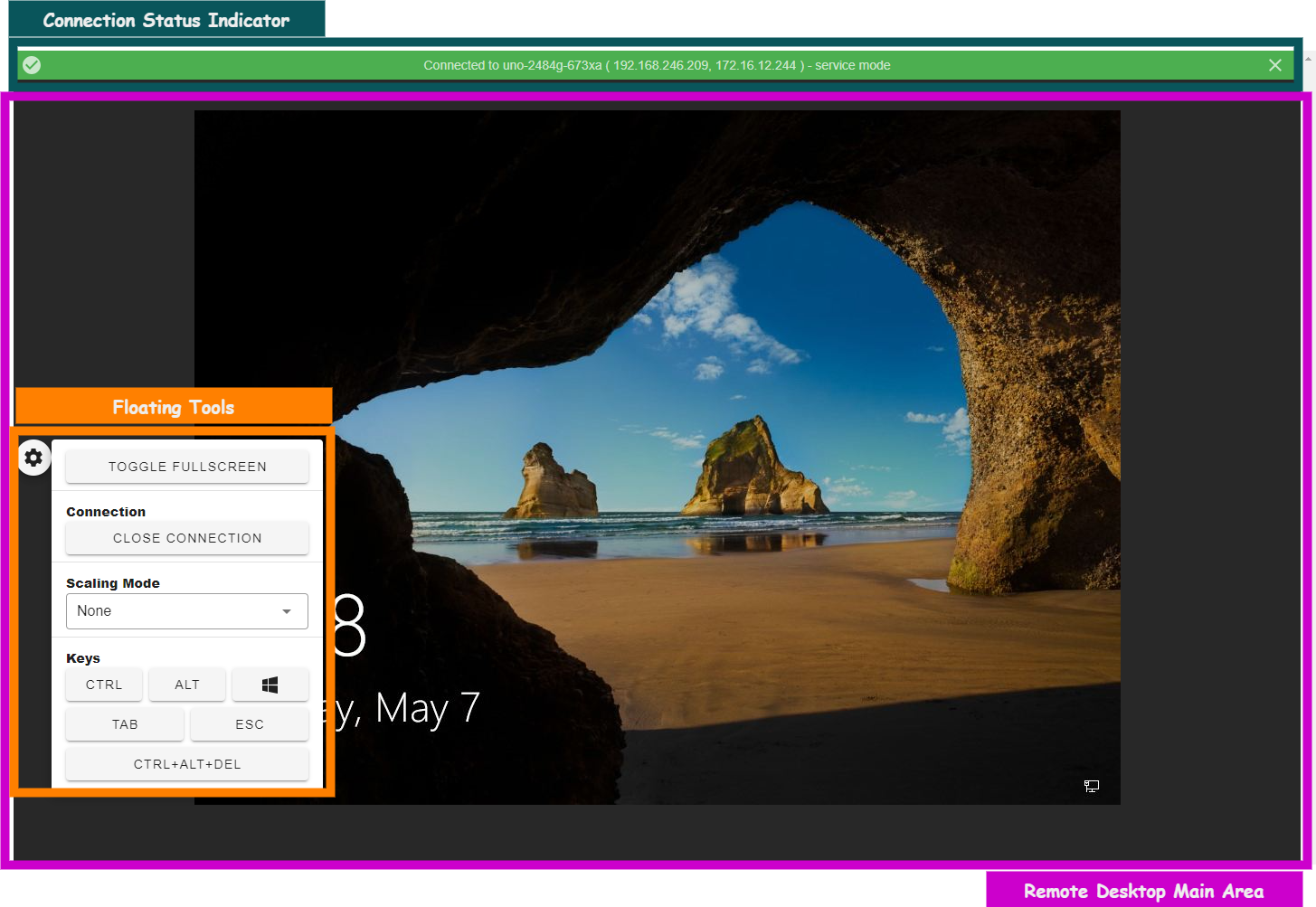This screenshot has height=907, width=1316.
Task: Select the Connection Status Indicator label
Action: (x=166, y=20)
